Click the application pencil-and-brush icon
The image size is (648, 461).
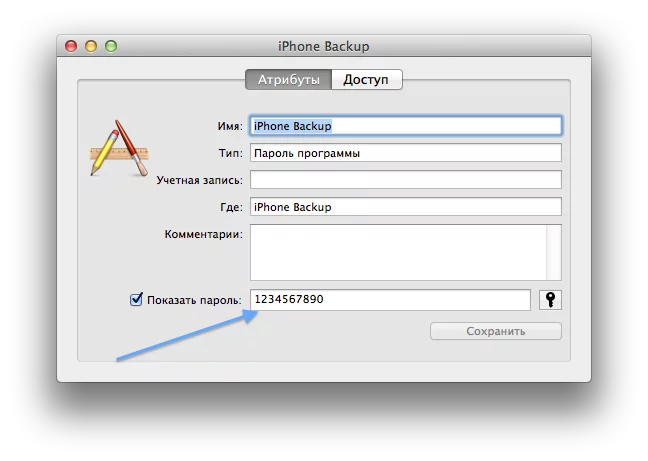click(x=119, y=148)
